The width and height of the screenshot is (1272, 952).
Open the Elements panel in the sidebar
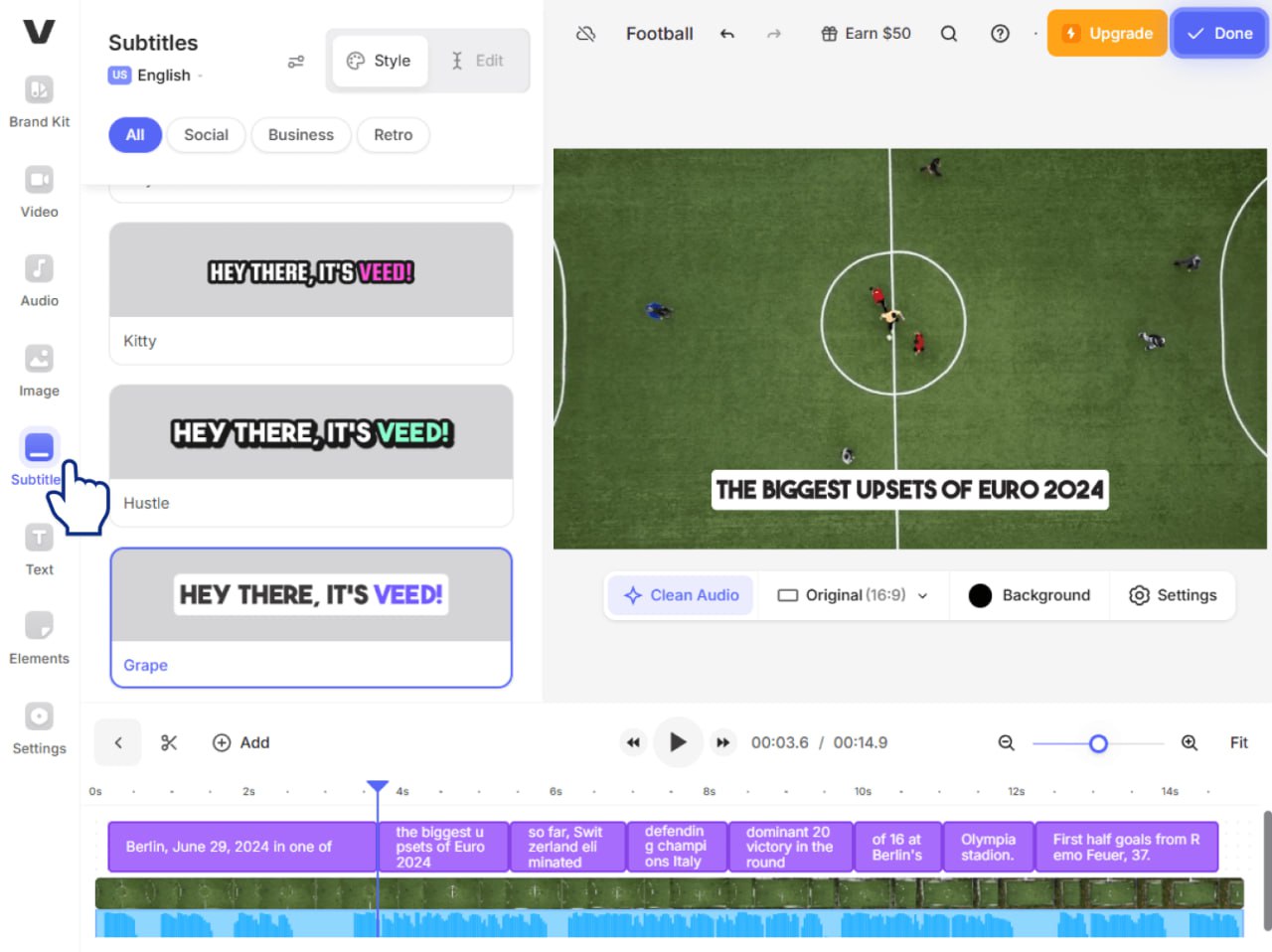38,636
